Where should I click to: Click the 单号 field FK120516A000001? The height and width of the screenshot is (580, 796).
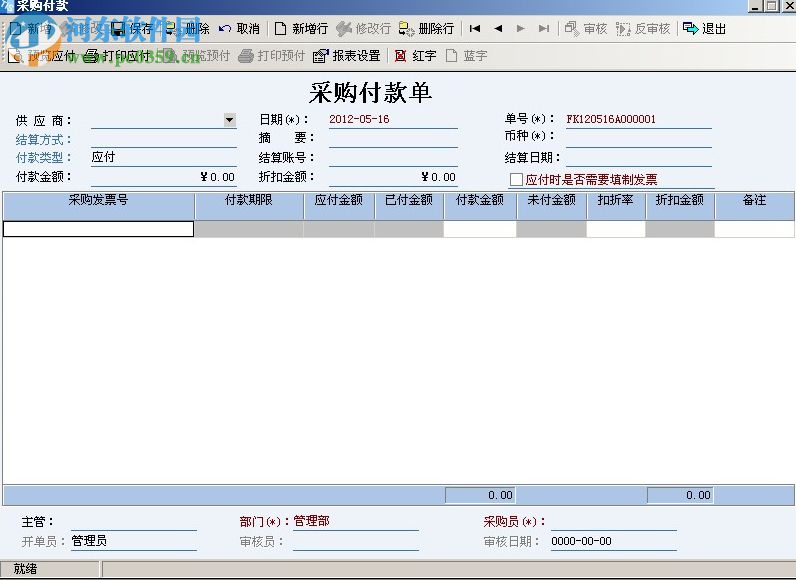point(639,120)
